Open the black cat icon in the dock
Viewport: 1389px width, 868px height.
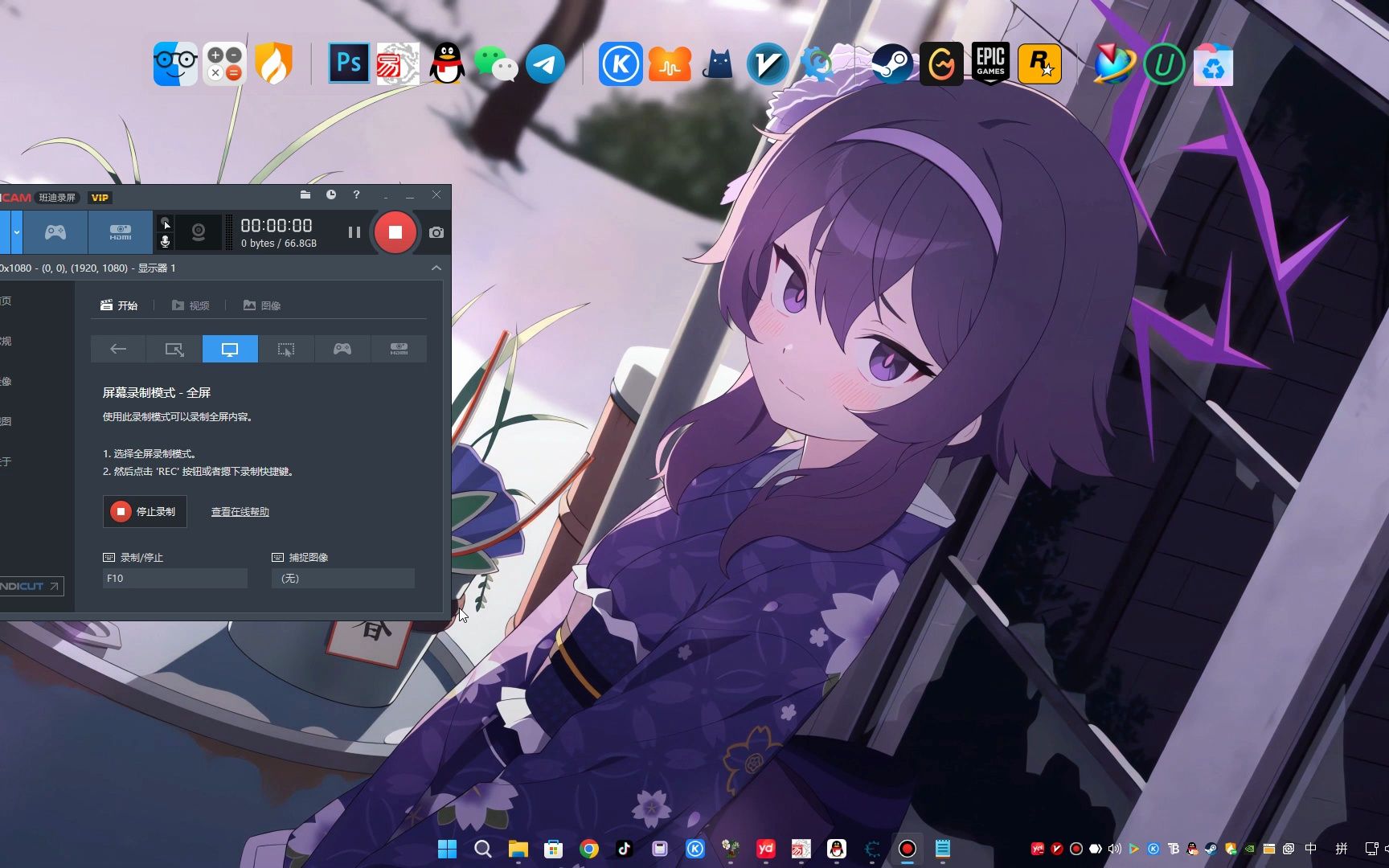coord(719,63)
